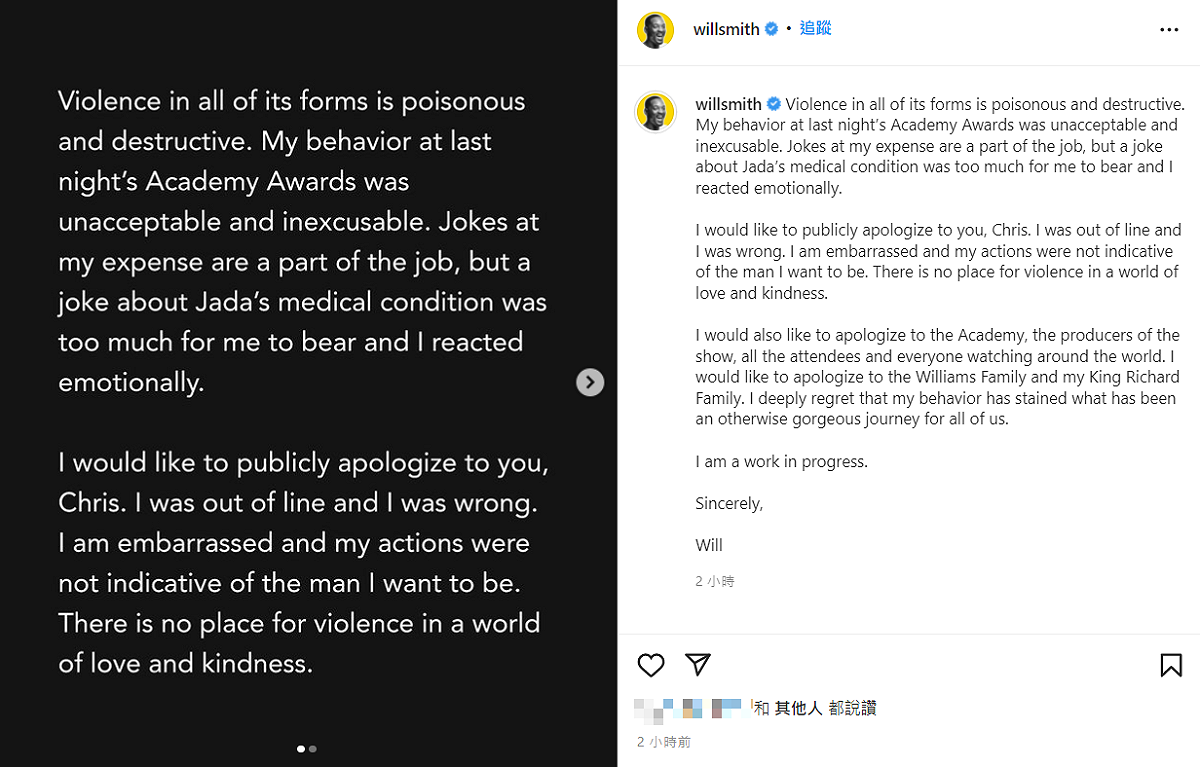1200x767 pixels.
Task: Open the willsmith avatar beside the caption
Action: point(655,112)
